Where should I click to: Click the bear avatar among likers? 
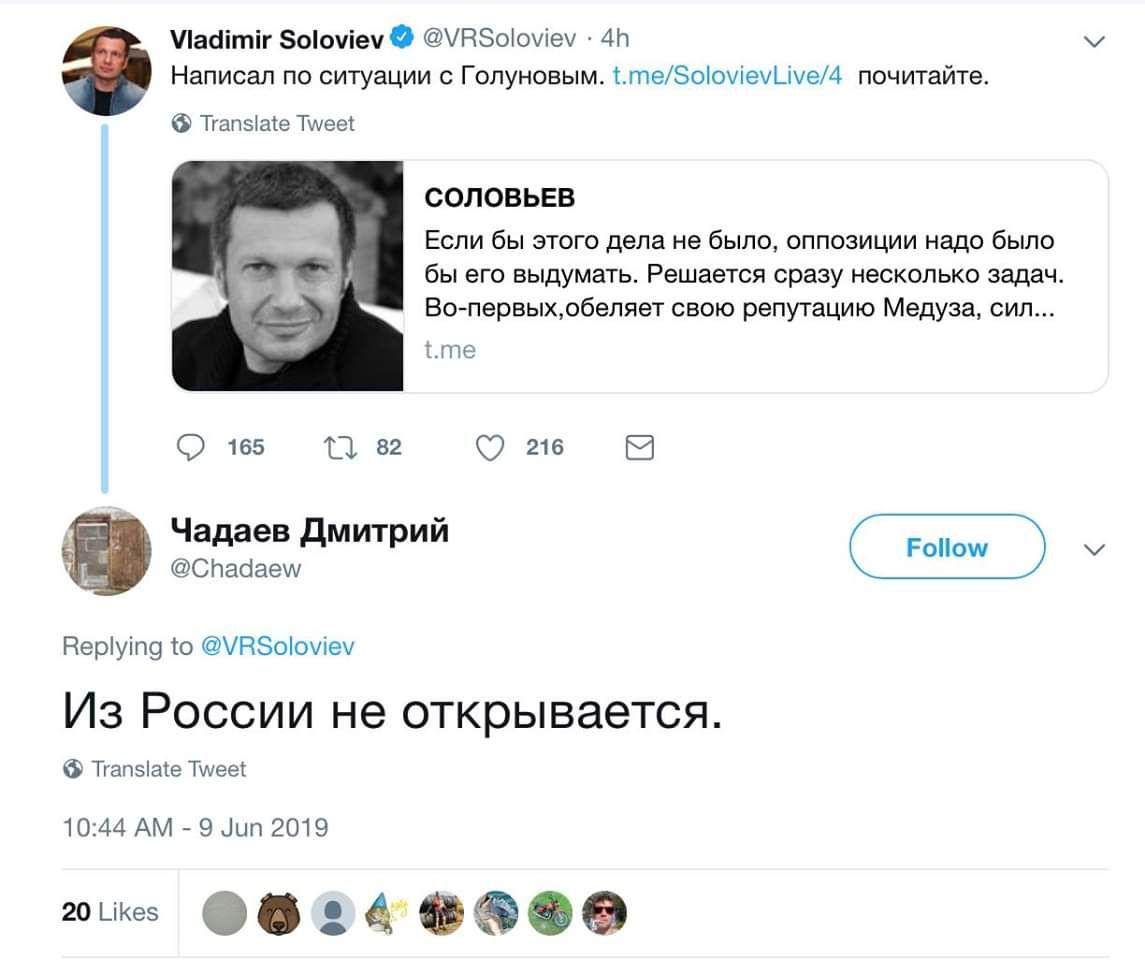pos(278,912)
